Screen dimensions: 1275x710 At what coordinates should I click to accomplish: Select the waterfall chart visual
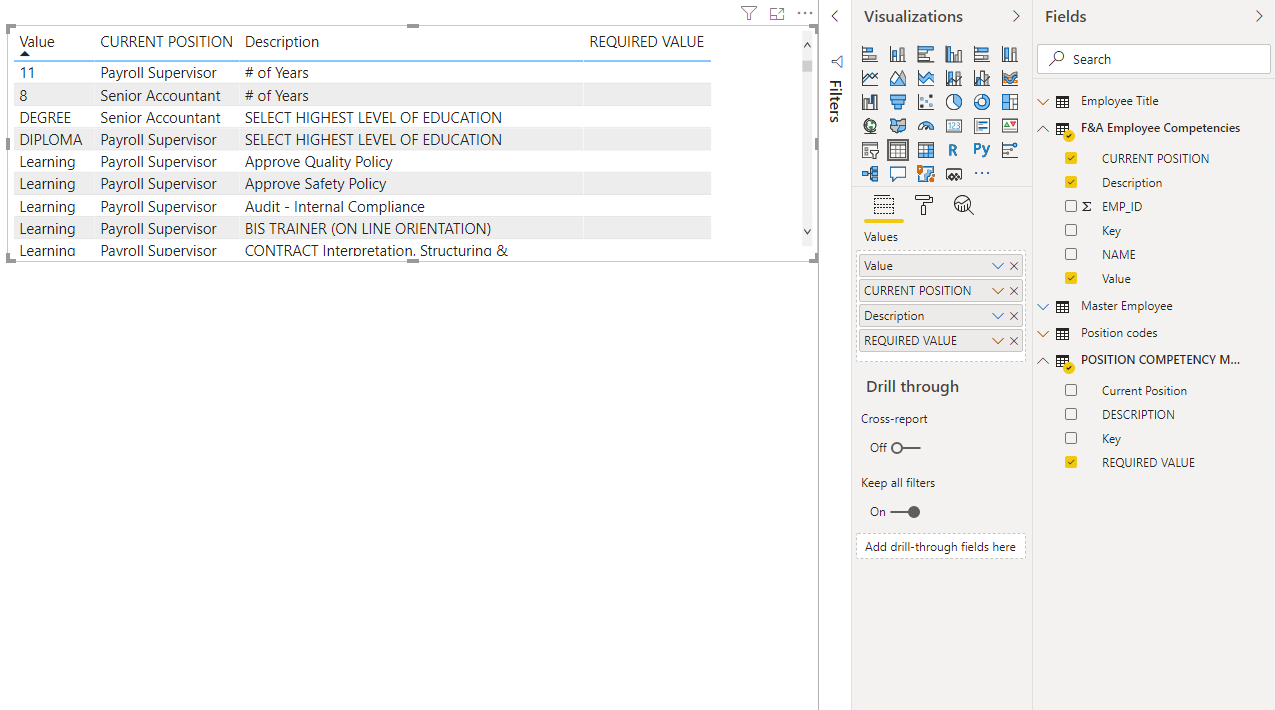tap(870, 102)
